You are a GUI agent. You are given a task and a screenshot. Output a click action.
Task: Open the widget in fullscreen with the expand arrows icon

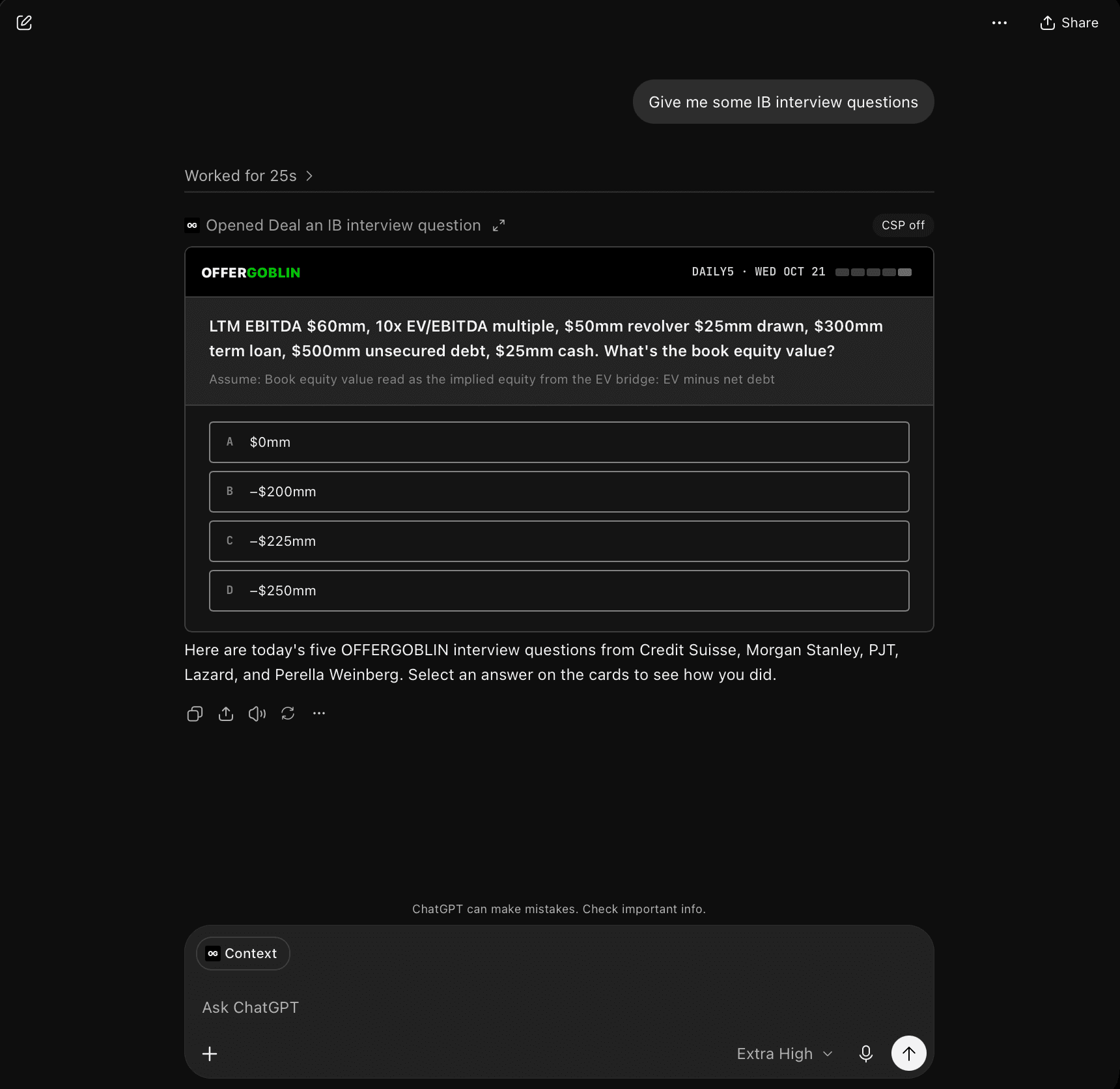pos(499,225)
